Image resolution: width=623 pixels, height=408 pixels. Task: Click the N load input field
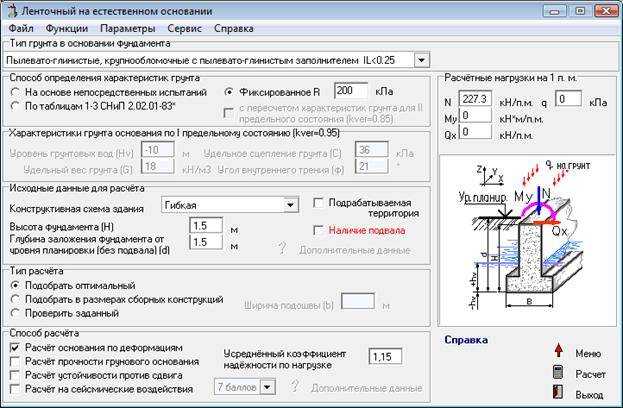(475, 99)
